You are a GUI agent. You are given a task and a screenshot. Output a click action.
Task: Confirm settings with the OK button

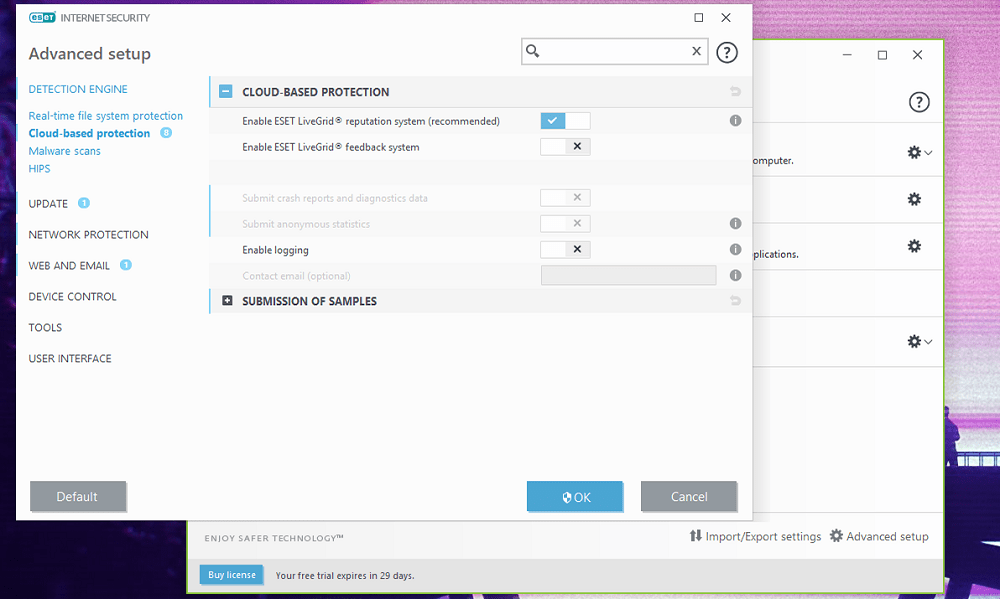tap(575, 496)
